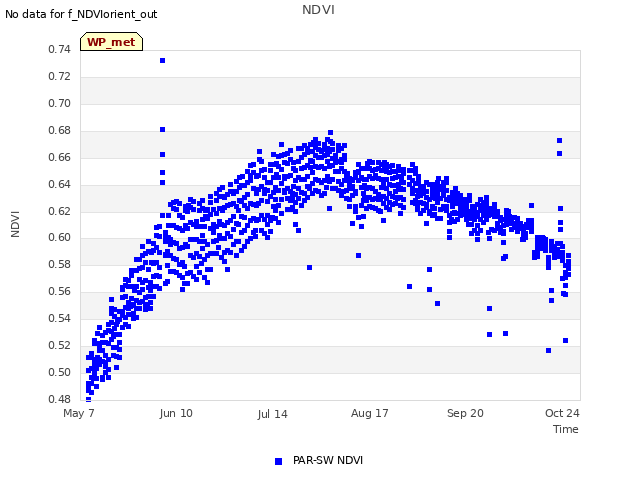Click the Oct 24 x-axis tick label

[x=562, y=413]
